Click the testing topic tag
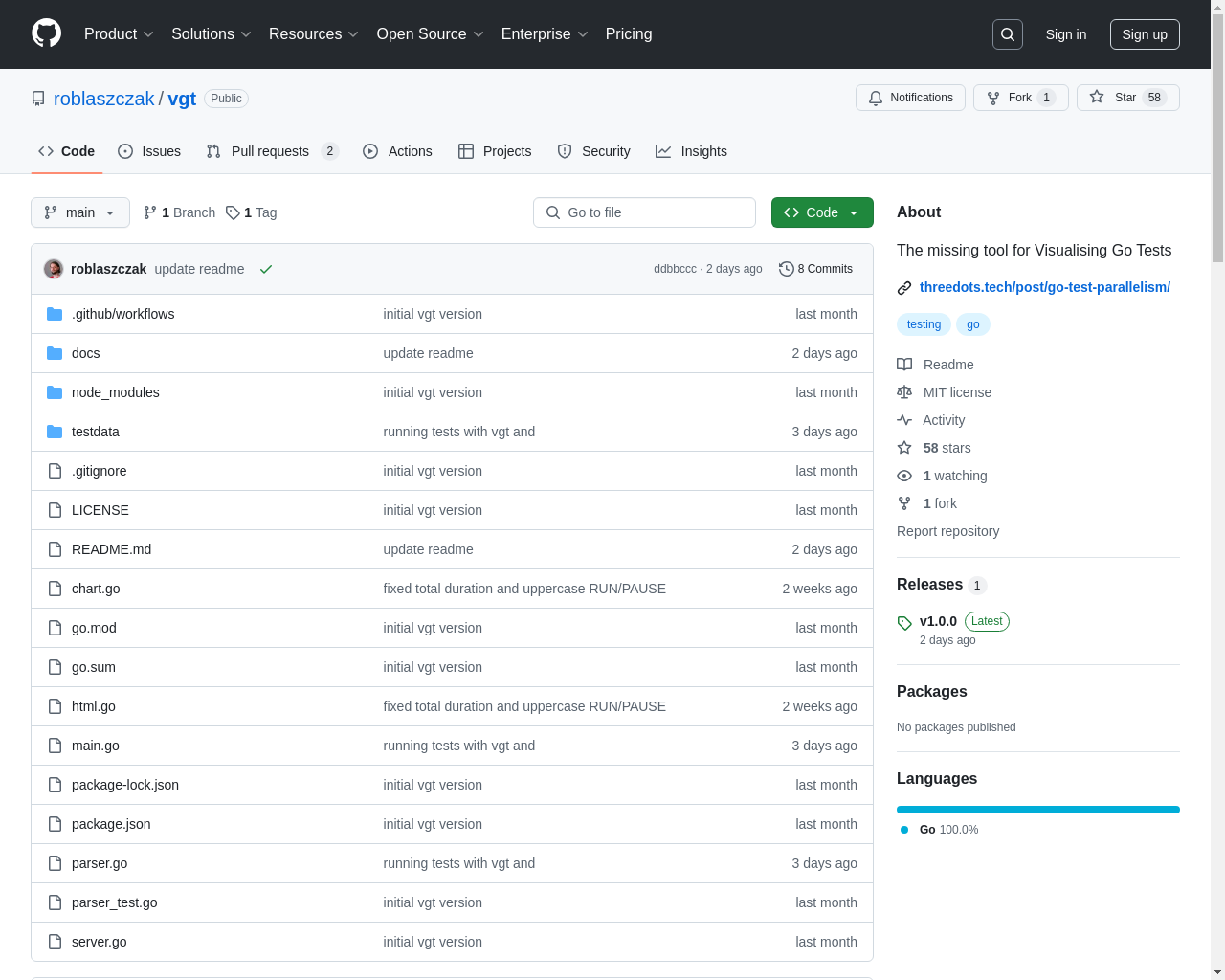Viewport: 1225px width, 980px height. point(924,324)
